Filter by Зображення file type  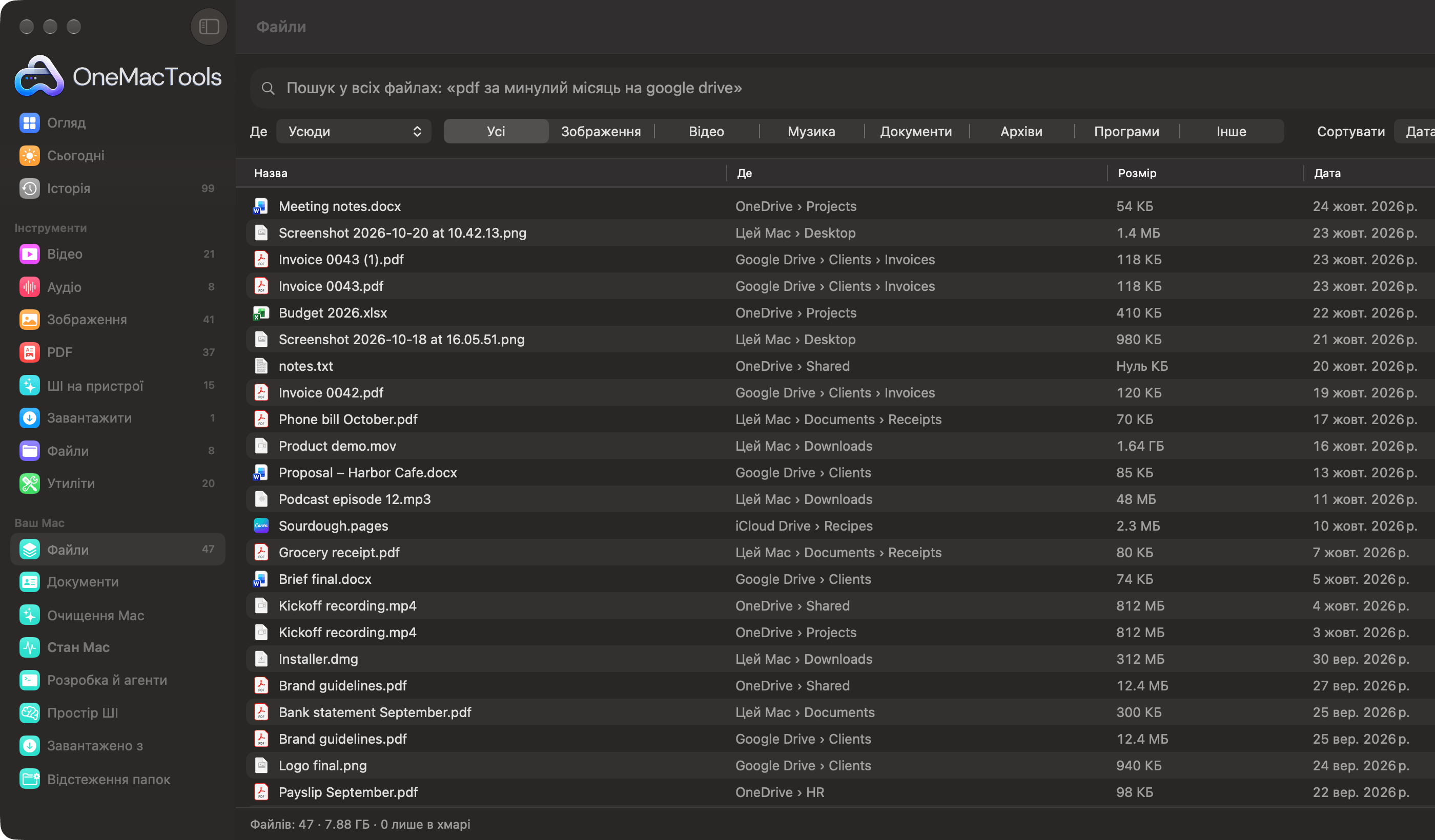[601, 132]
